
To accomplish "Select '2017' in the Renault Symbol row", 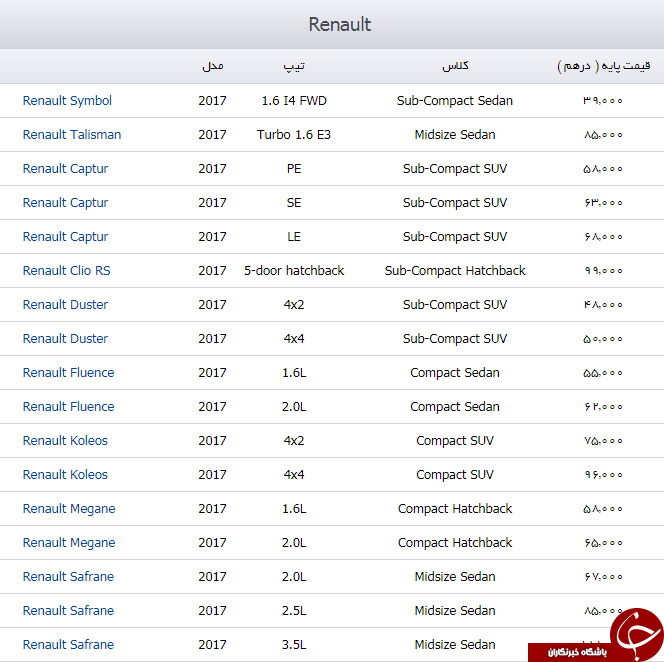I will tap(212, 101).
